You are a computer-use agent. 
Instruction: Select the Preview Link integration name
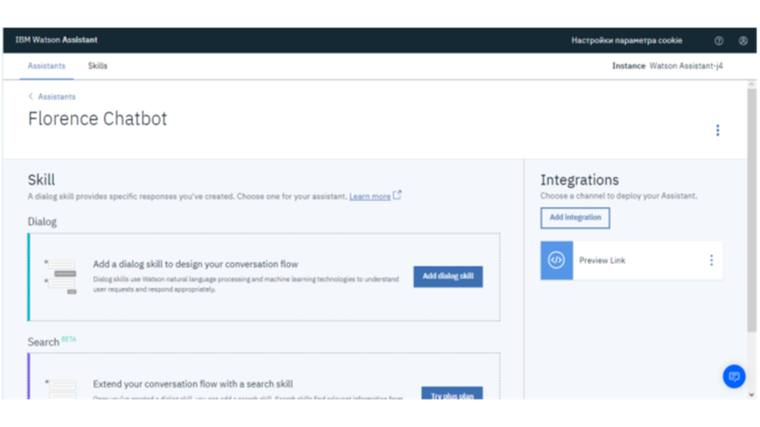602,260
